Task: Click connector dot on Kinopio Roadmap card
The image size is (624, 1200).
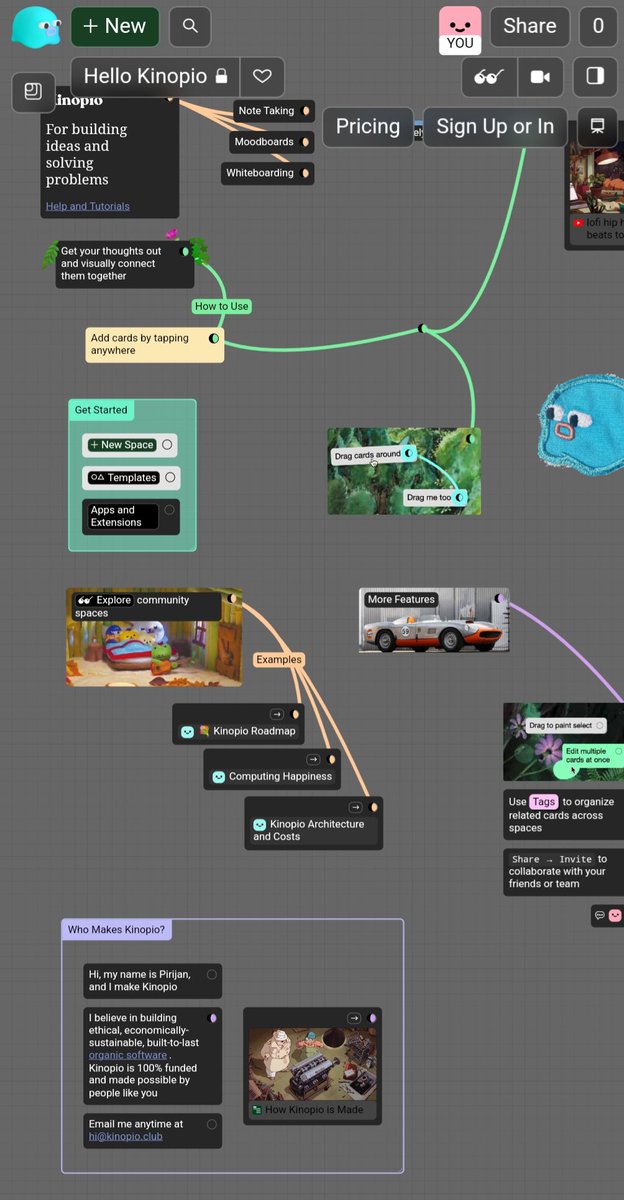Action: (294, 714)
